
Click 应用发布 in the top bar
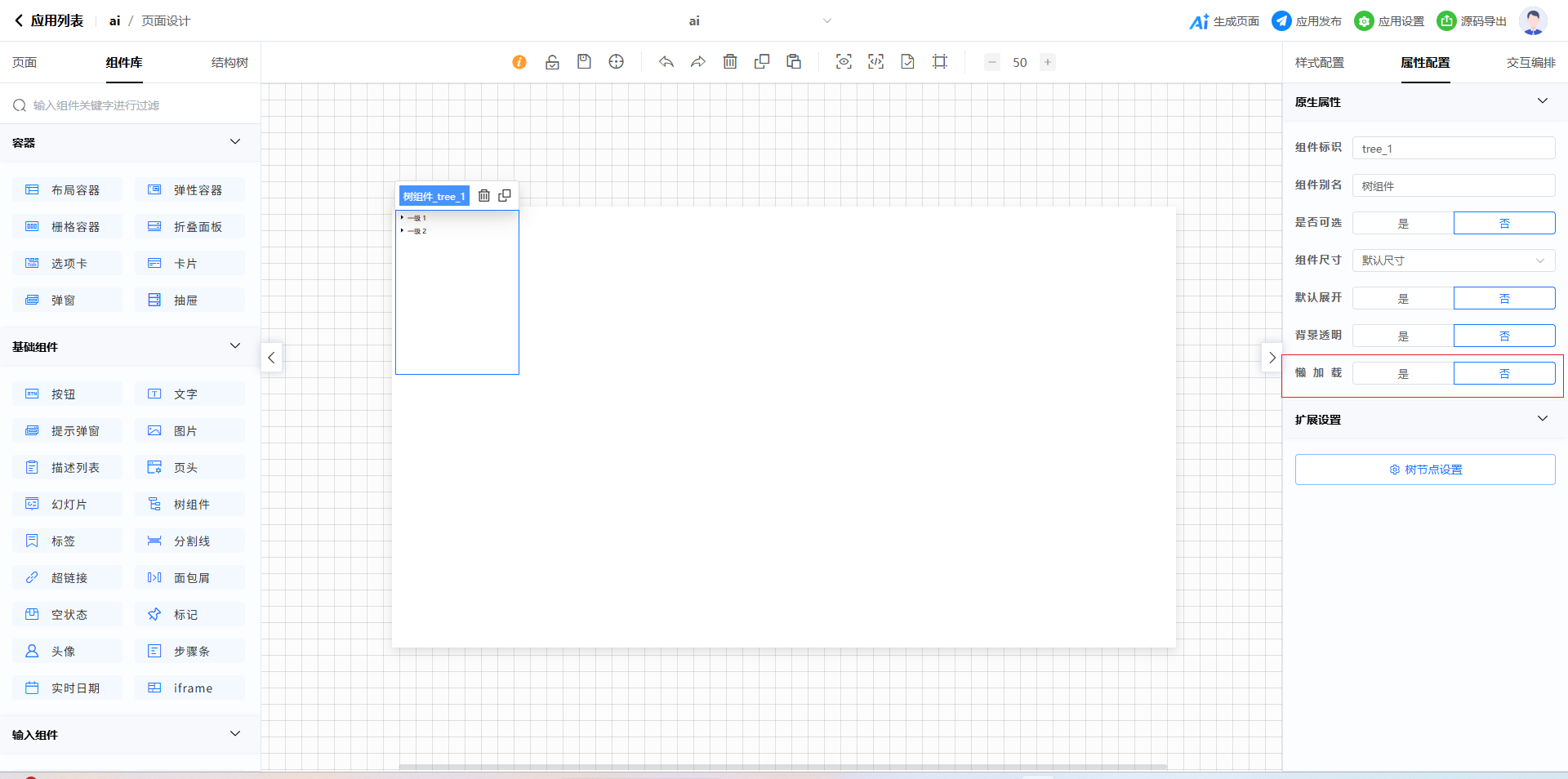click(1307, 21)
